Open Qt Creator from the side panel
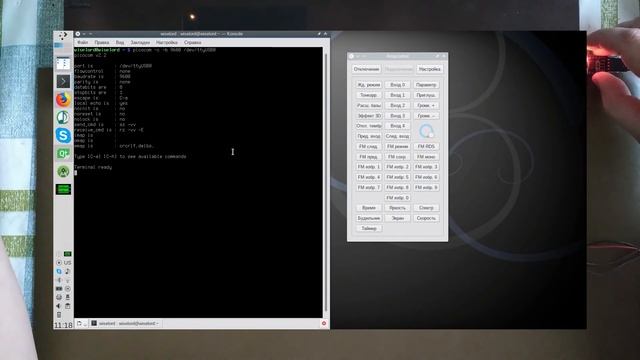 point(63,153)
